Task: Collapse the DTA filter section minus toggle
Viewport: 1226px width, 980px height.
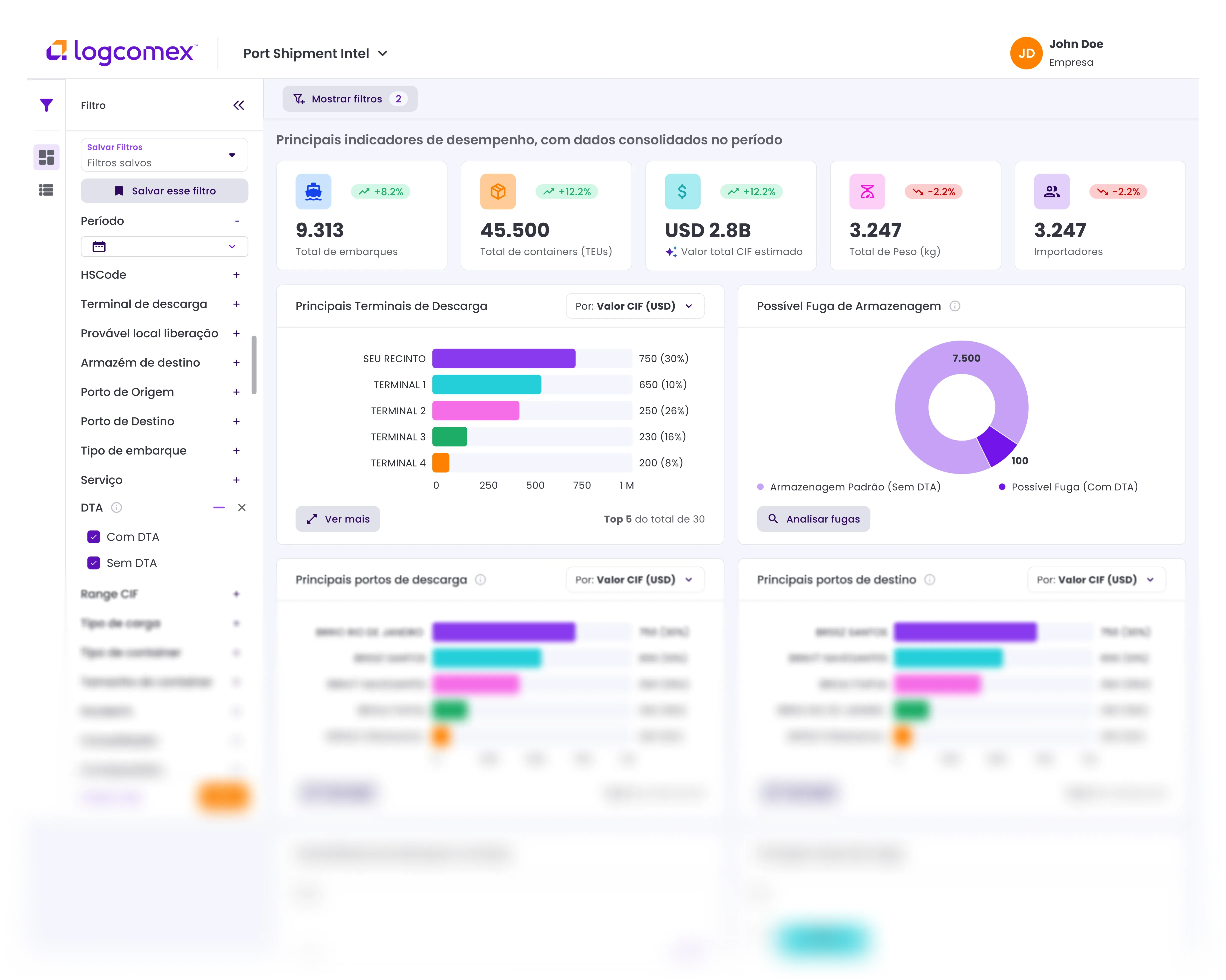Action: point(219,507)
